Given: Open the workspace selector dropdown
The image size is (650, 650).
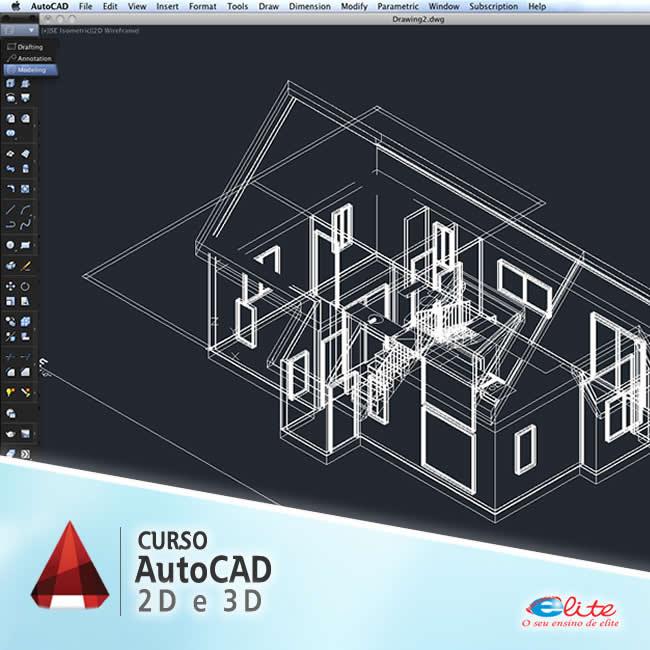Looking at the screenshot, I should tap(30, 31).
